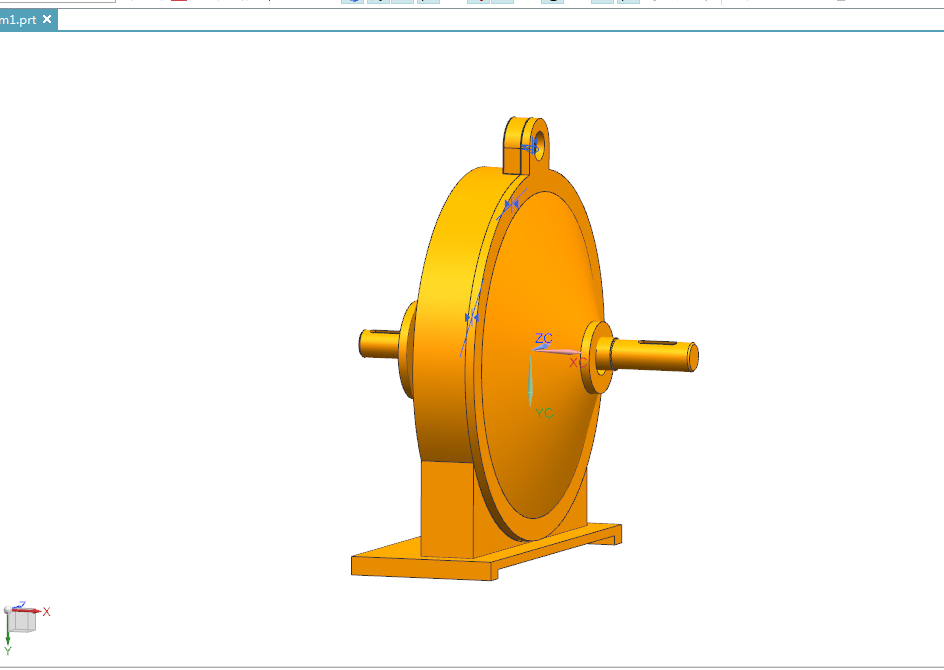Click the YC label of the WCS
This screenshot has width=944, height=670.
coord(544,413)
